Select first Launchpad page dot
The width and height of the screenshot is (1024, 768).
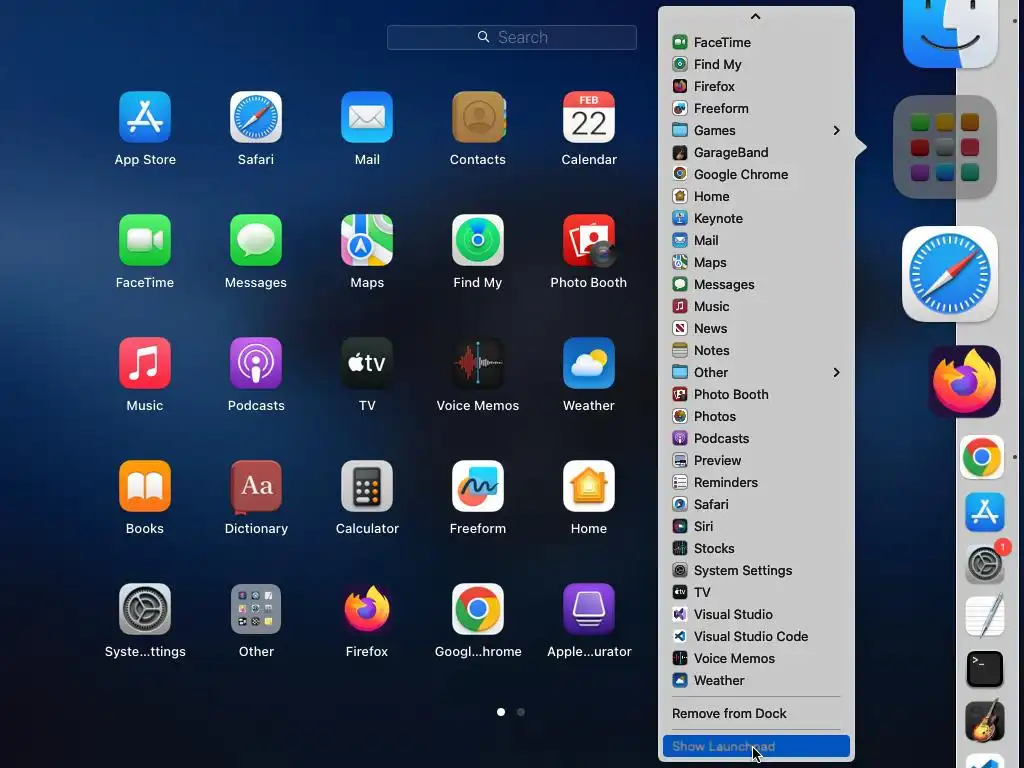click(x=501, y=712)
